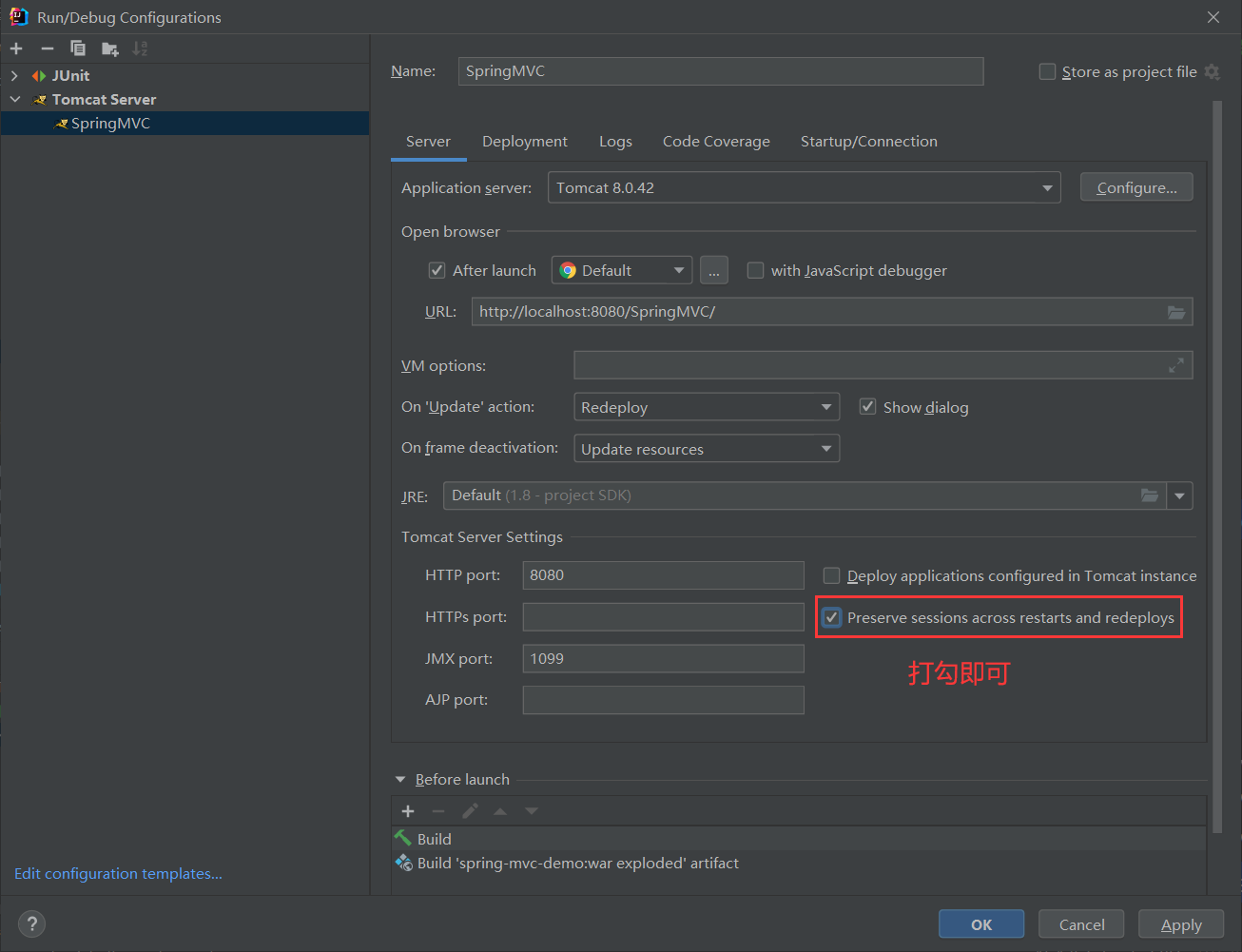Collapse the Before launch section
The height and width of the screenshot is (952, 1242).
pyautogui.click(x=400, y=779)
